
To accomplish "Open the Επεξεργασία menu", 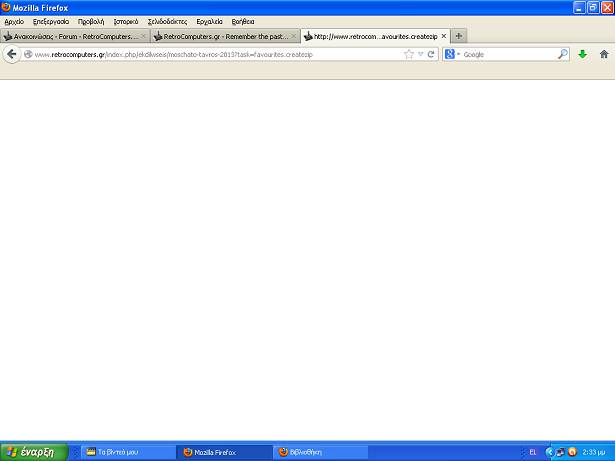I will 51,21.
